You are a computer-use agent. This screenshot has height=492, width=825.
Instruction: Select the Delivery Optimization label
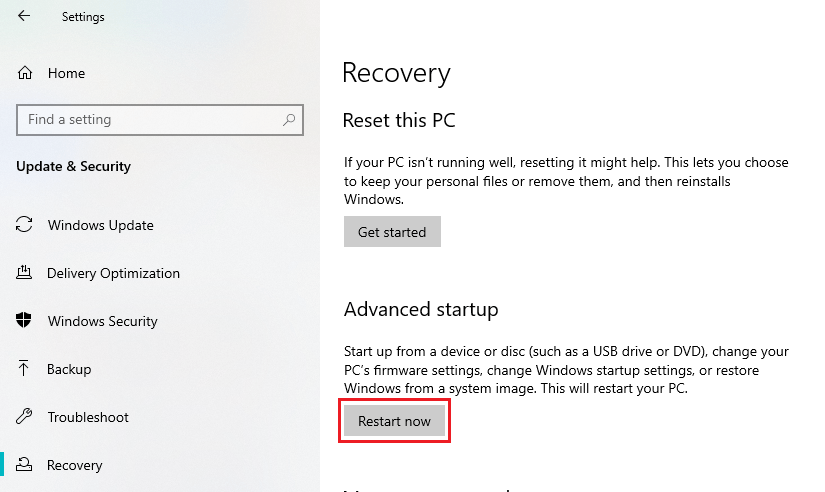tap(113, 274)
